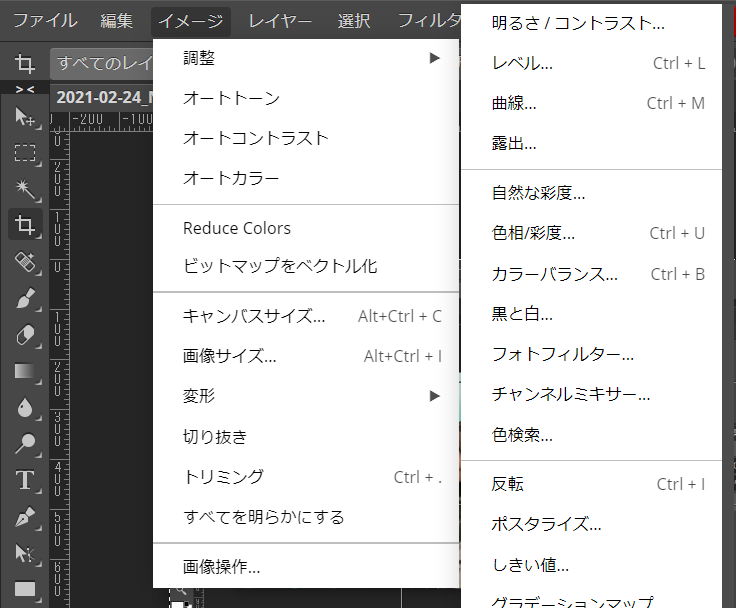Open 露出 adjustment
Screen dimensions: 736x608
click(x=591, y=143)
